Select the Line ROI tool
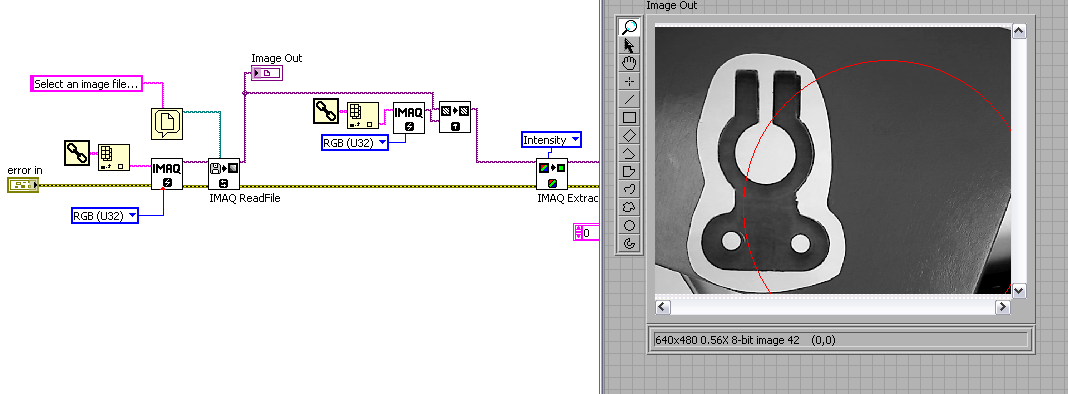The width and height of the screenshot is (1068, 394). (629, 100)
